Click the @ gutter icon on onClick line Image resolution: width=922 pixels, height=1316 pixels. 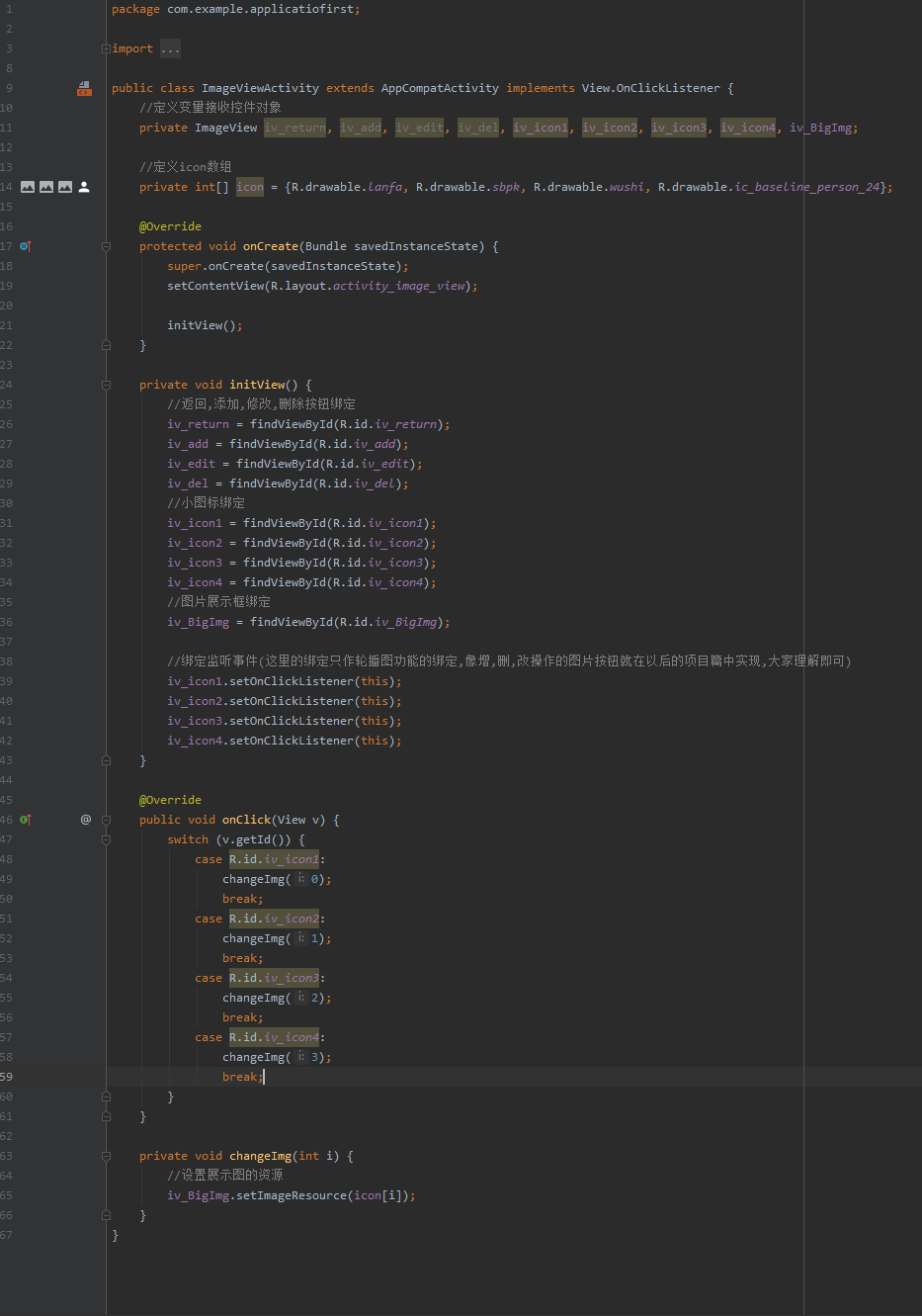point(86,820)
